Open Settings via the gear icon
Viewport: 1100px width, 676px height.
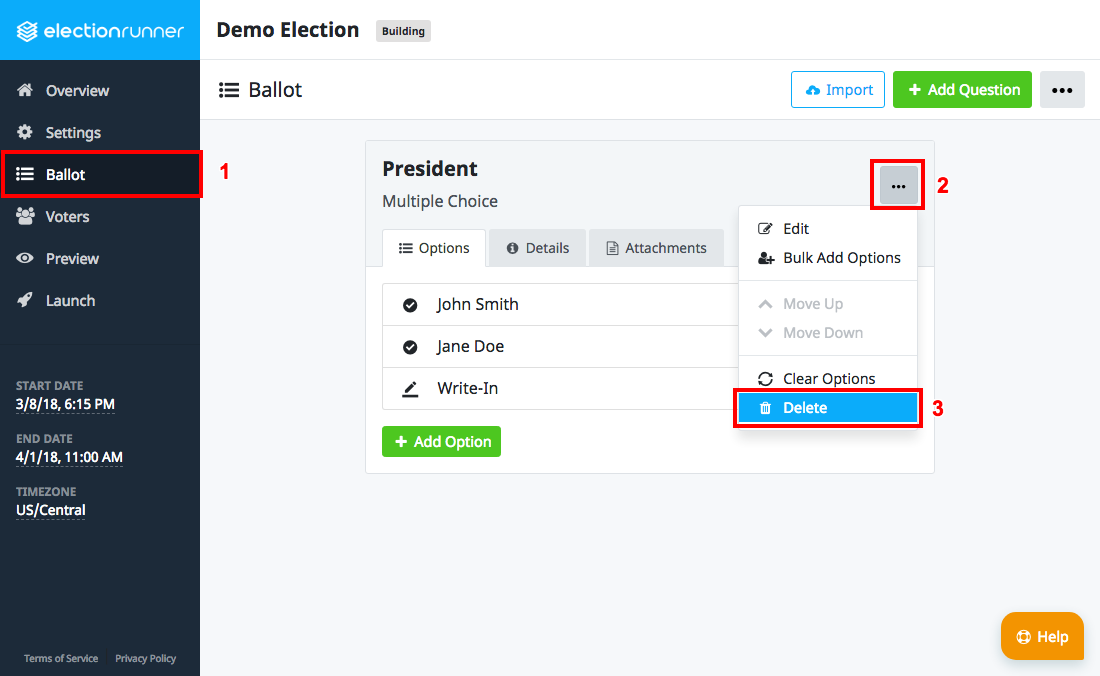click(x=25, y=132)
